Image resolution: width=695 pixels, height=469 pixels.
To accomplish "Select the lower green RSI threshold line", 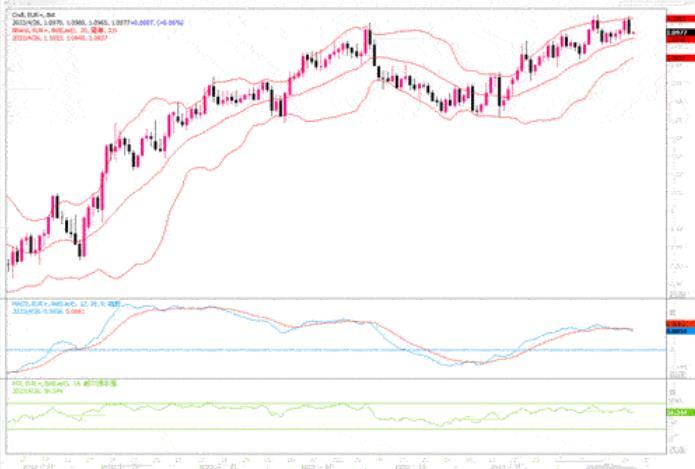I will (300, 429).
